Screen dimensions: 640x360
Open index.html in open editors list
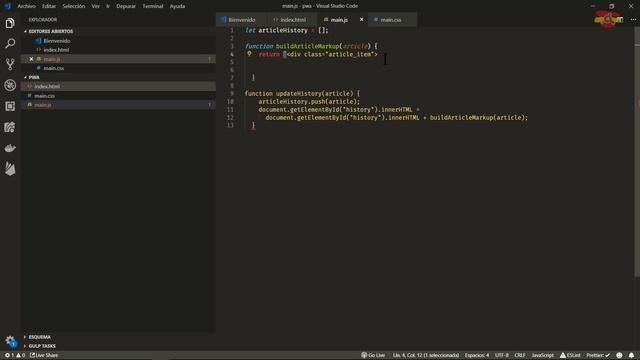coord(56,50)
